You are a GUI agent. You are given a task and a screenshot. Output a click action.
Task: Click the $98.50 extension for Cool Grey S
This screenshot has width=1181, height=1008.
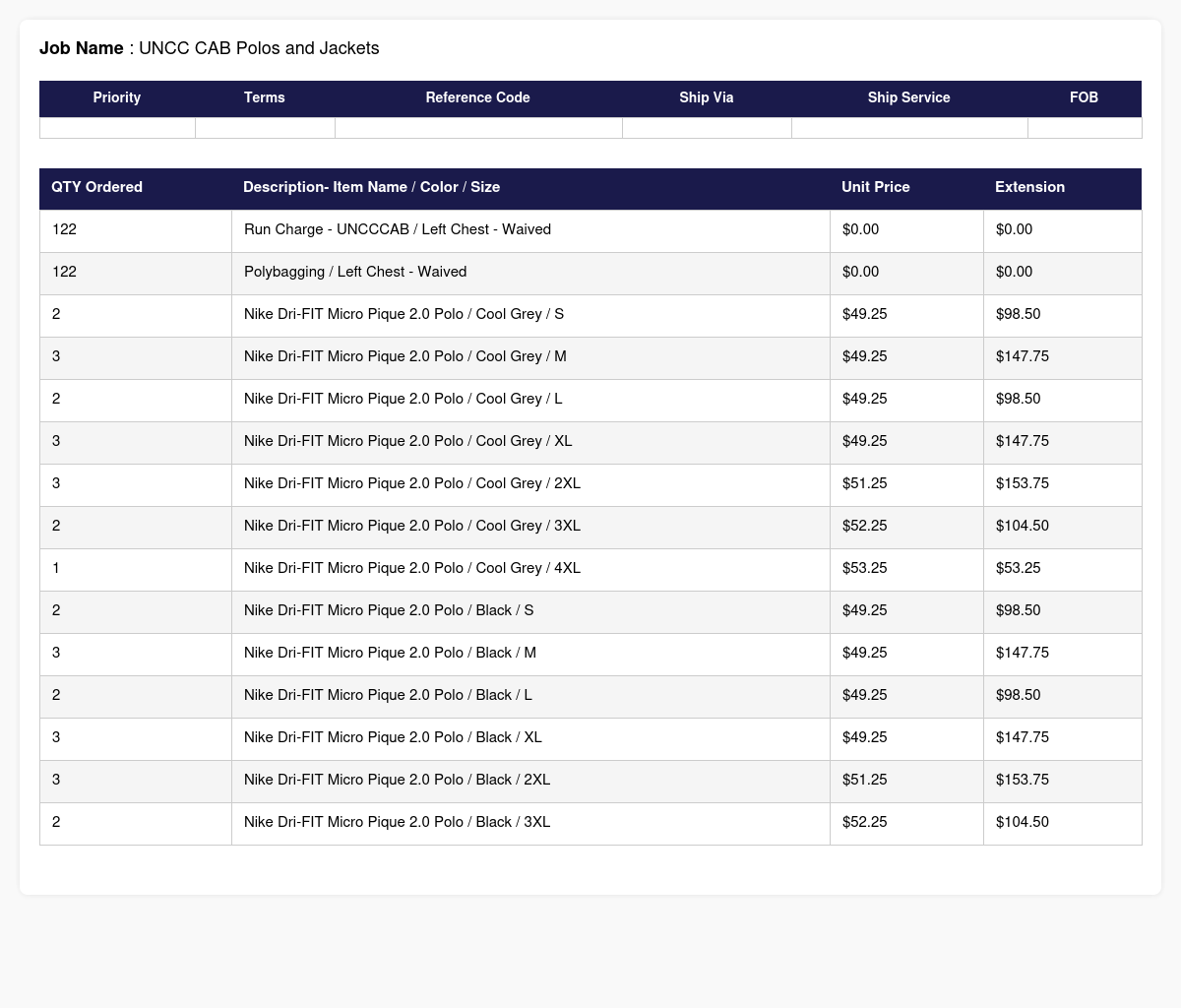[x=1019, y=314]
